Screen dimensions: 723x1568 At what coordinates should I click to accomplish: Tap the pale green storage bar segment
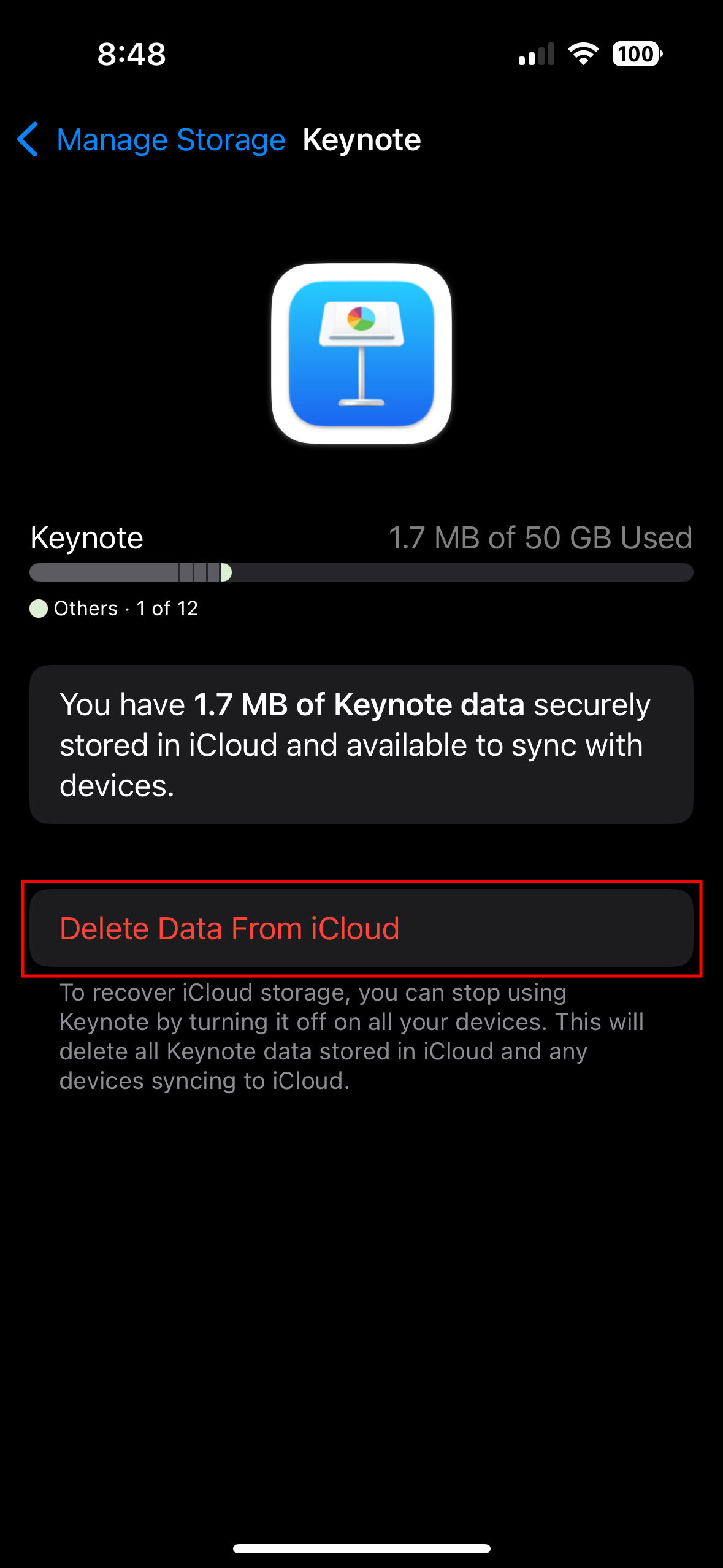coord(226,572)
